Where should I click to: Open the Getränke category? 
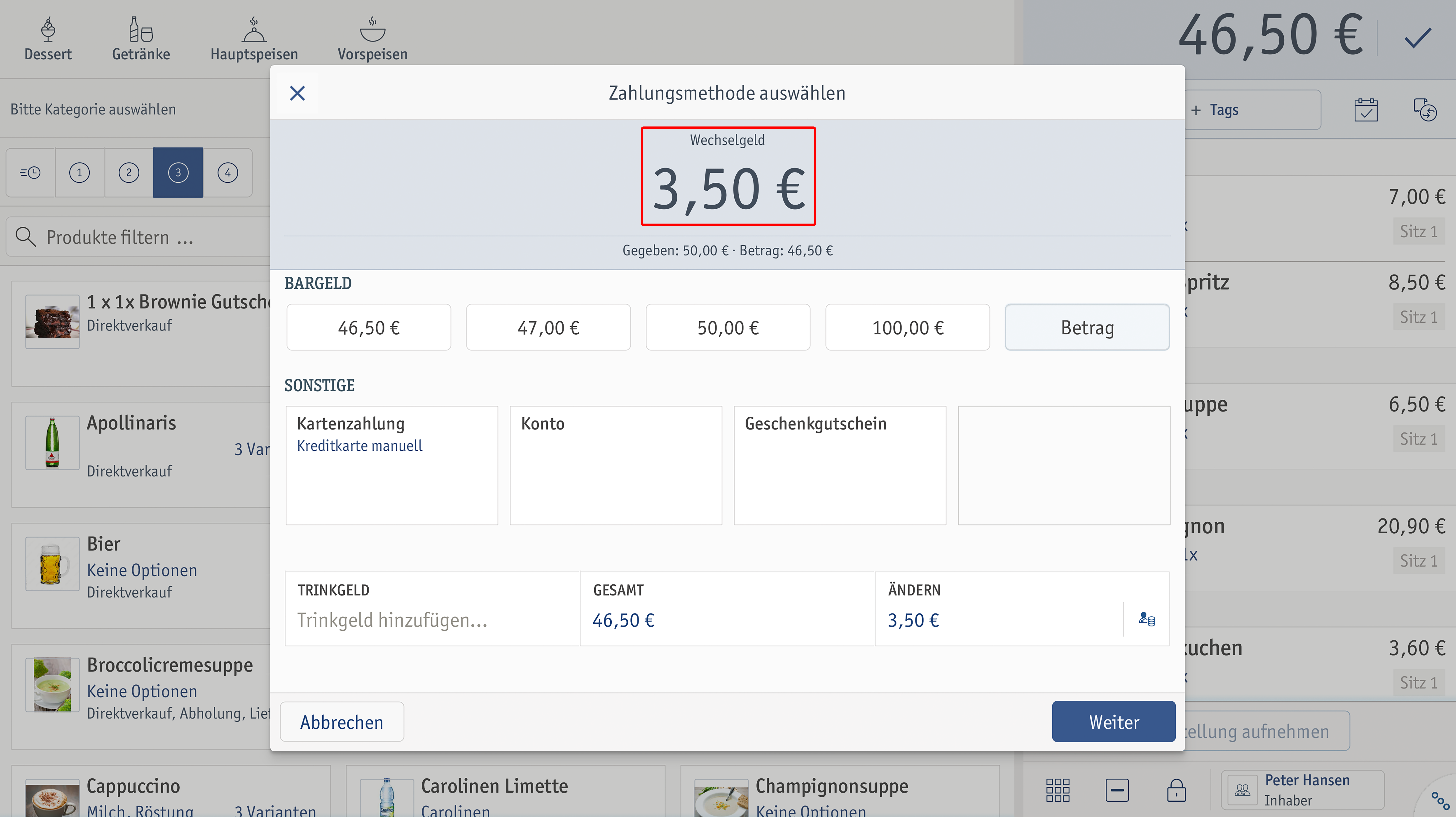(141, 38)
